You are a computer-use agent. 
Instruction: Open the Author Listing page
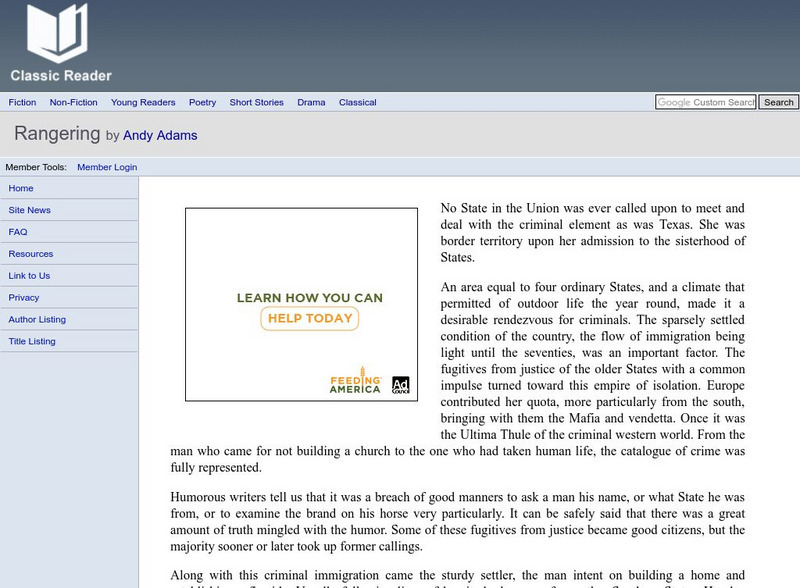(37, 320)
